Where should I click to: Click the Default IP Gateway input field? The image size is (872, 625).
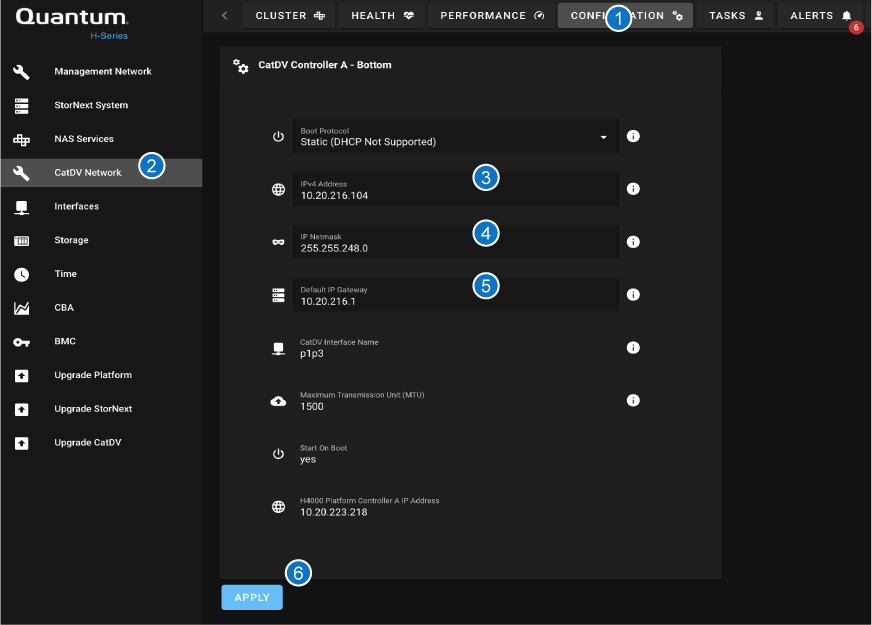(x=455, y=295)
